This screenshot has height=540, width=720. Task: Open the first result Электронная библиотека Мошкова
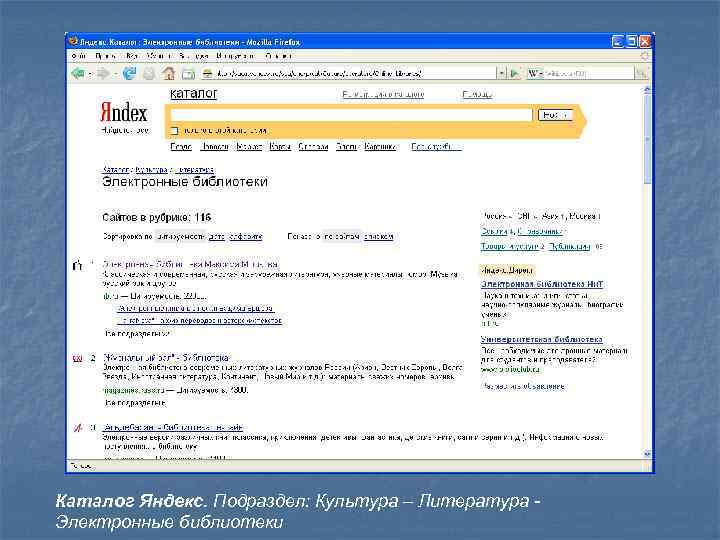tap(190, 264)
